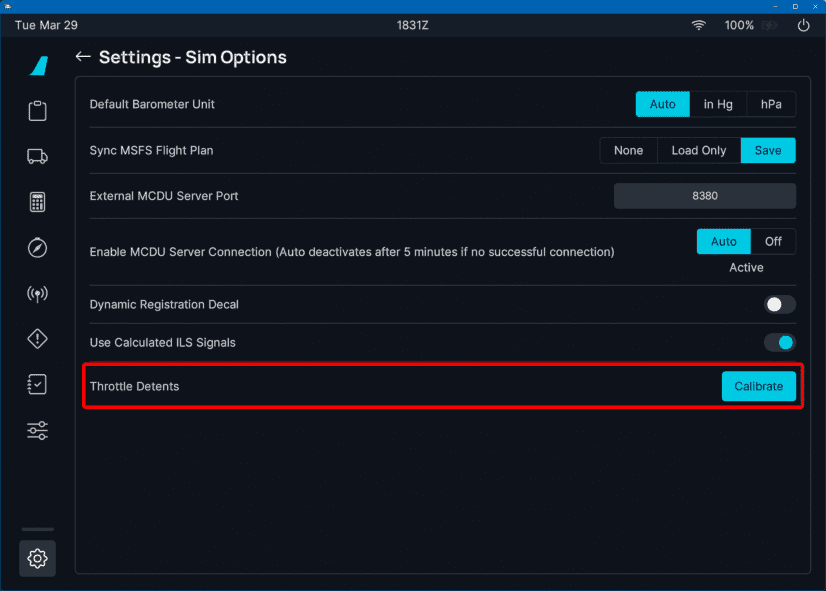Open the Performance calculator icon
826x591 pixels.
click(37, 202)
